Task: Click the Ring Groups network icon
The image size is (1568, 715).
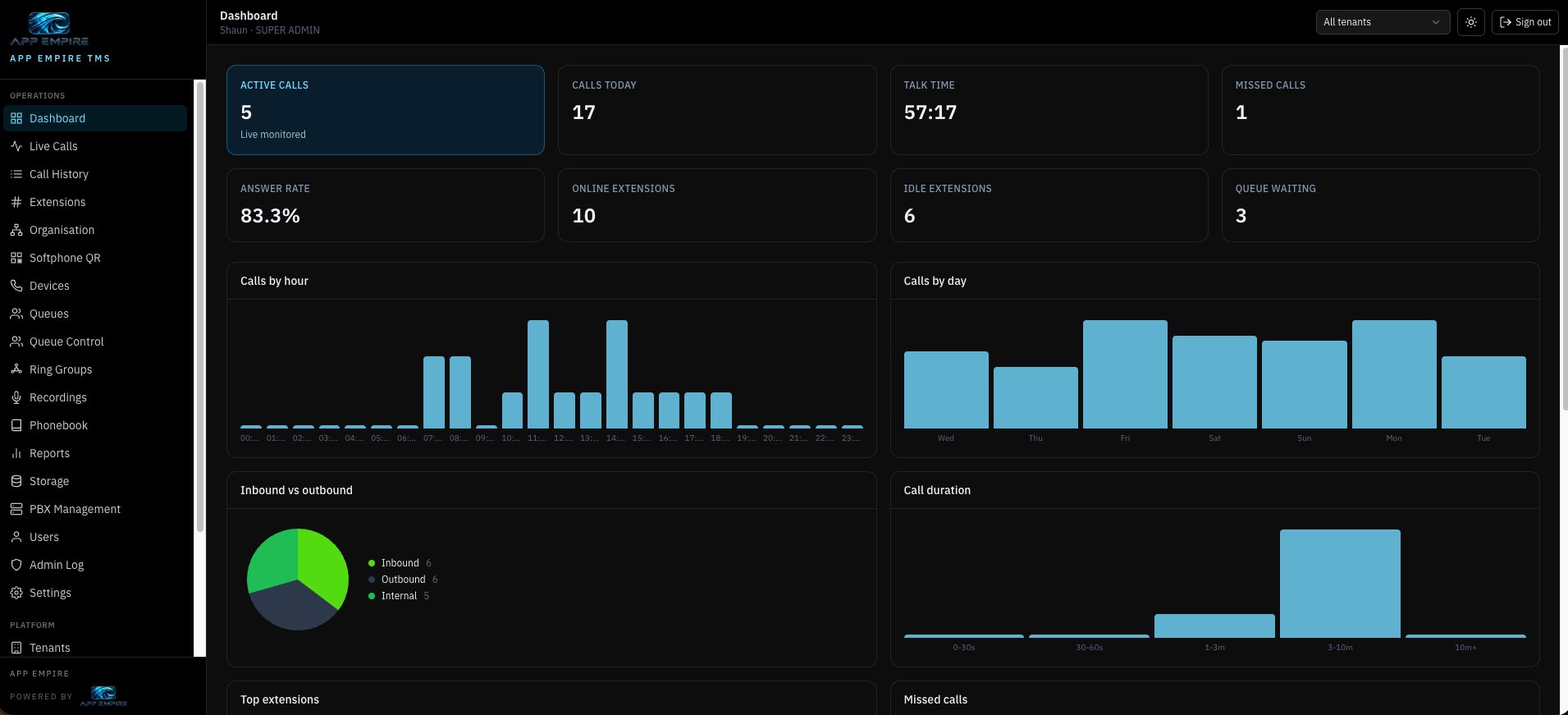Action: click(16, 369)
